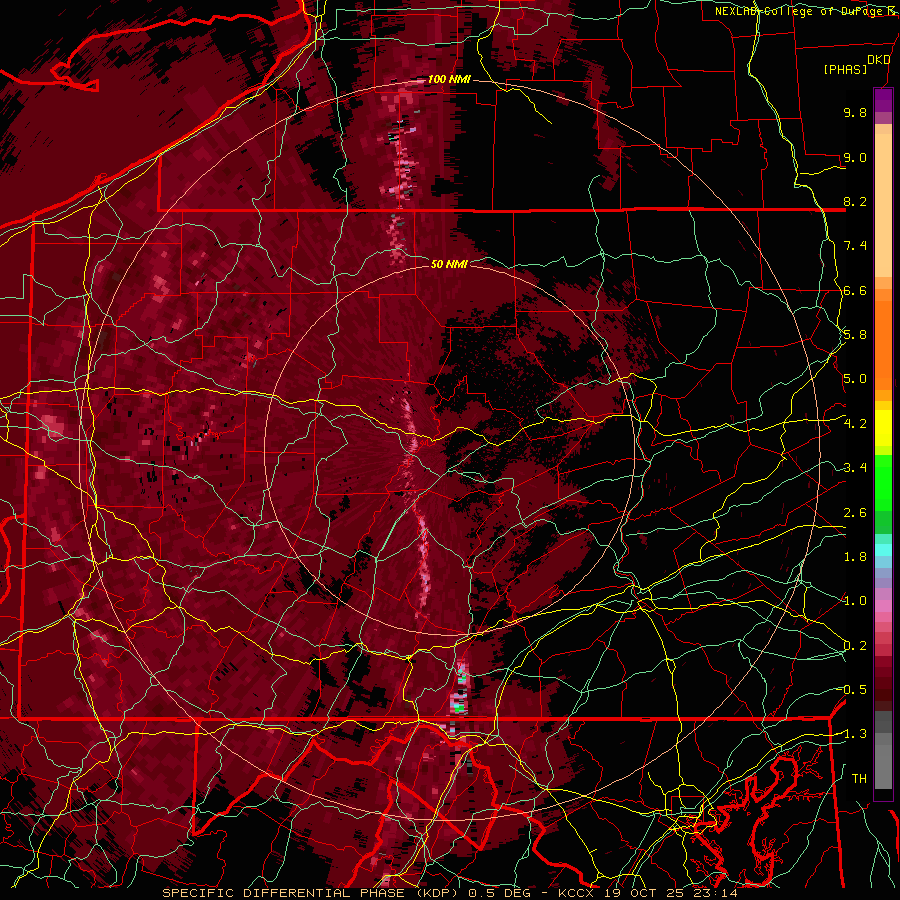Click the "KCCX" radar site identifier

pos(578,893)
